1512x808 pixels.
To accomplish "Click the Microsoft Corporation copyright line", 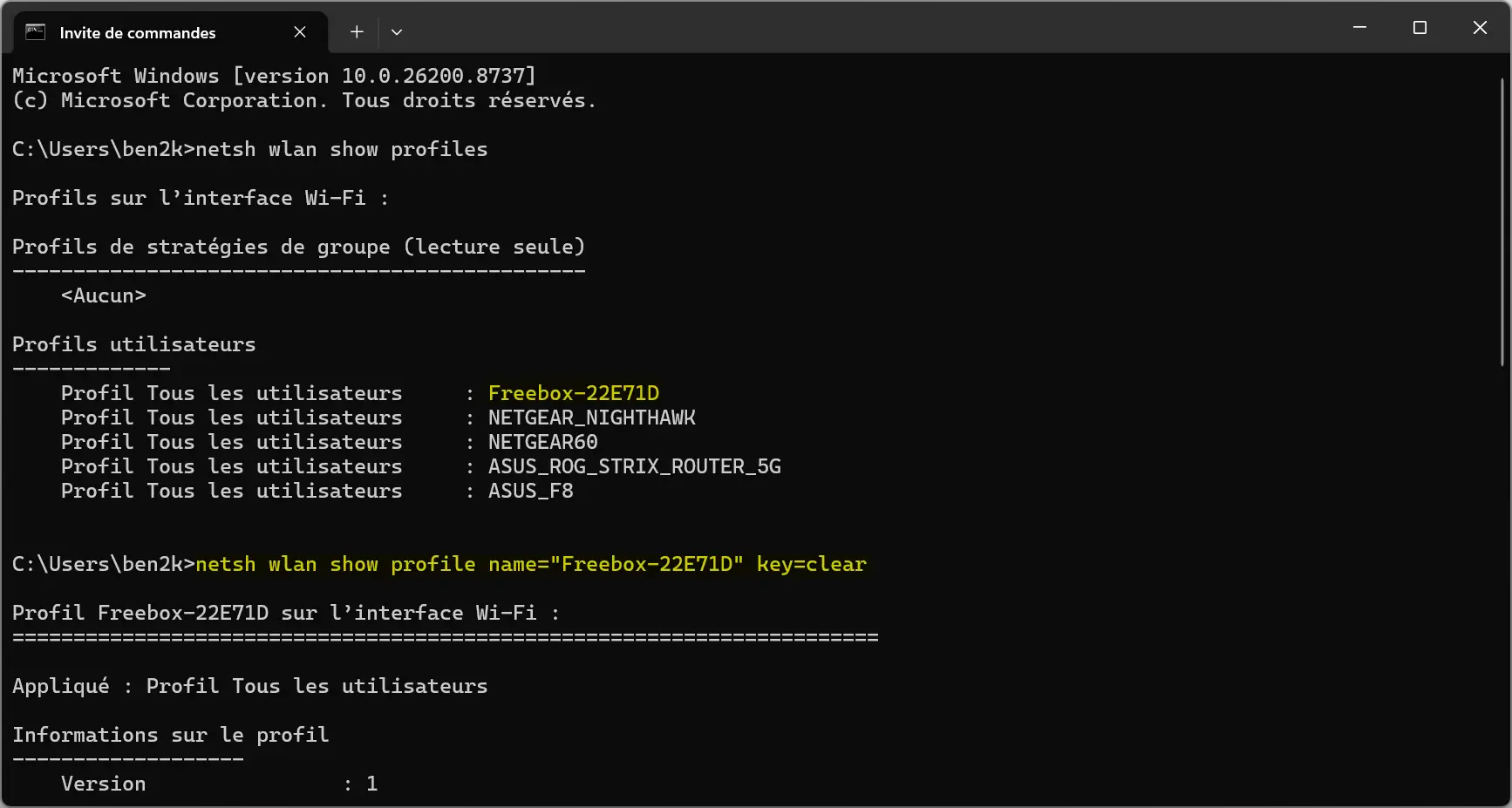I will 304,100.
